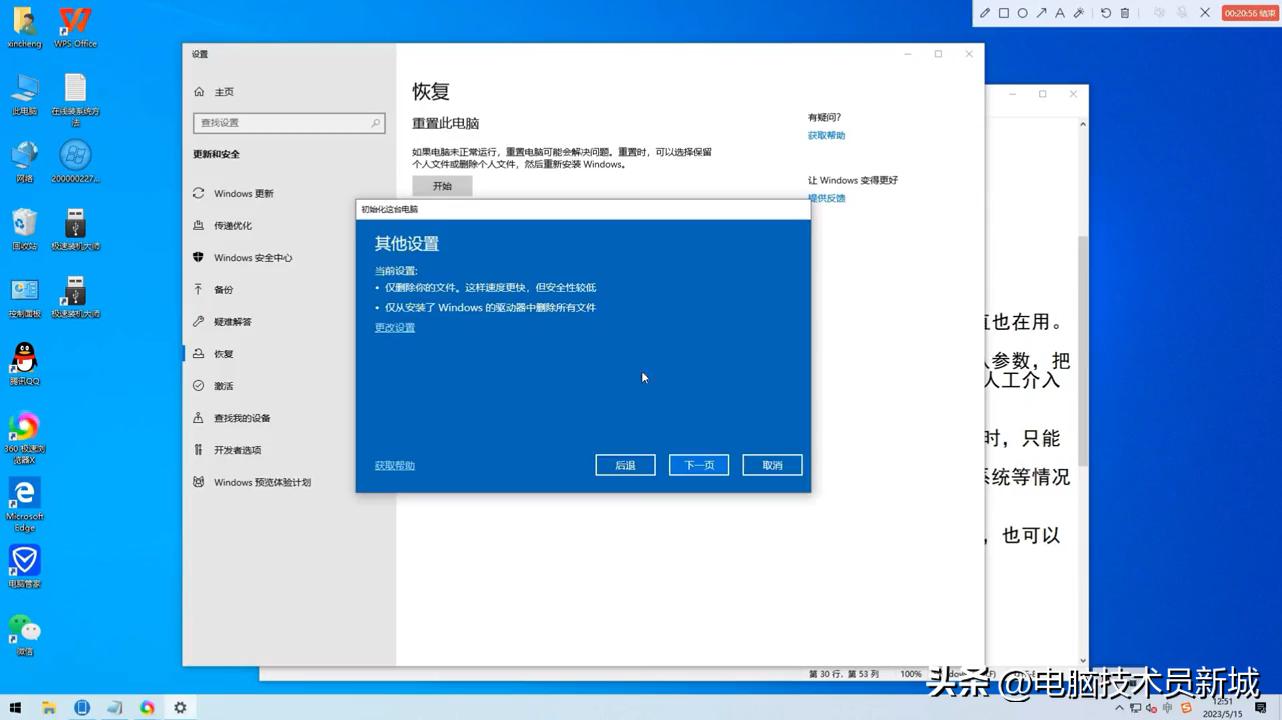Click the 下一页 button in the dialog

(698, 464)
